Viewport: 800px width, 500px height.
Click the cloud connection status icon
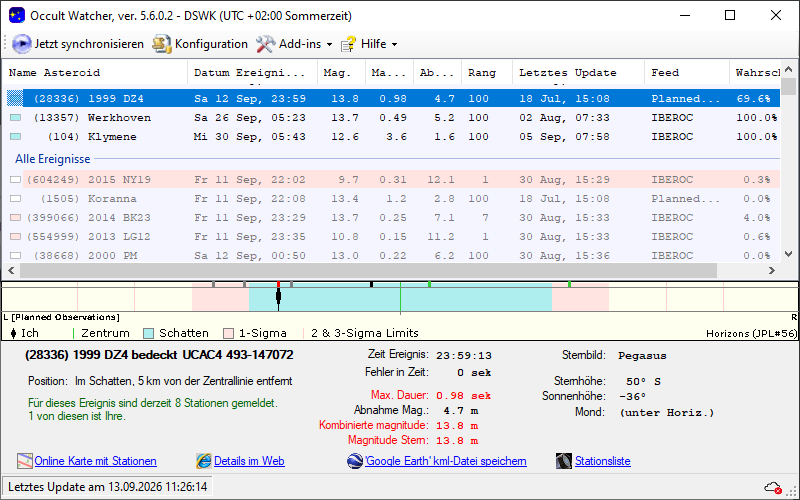773,487
